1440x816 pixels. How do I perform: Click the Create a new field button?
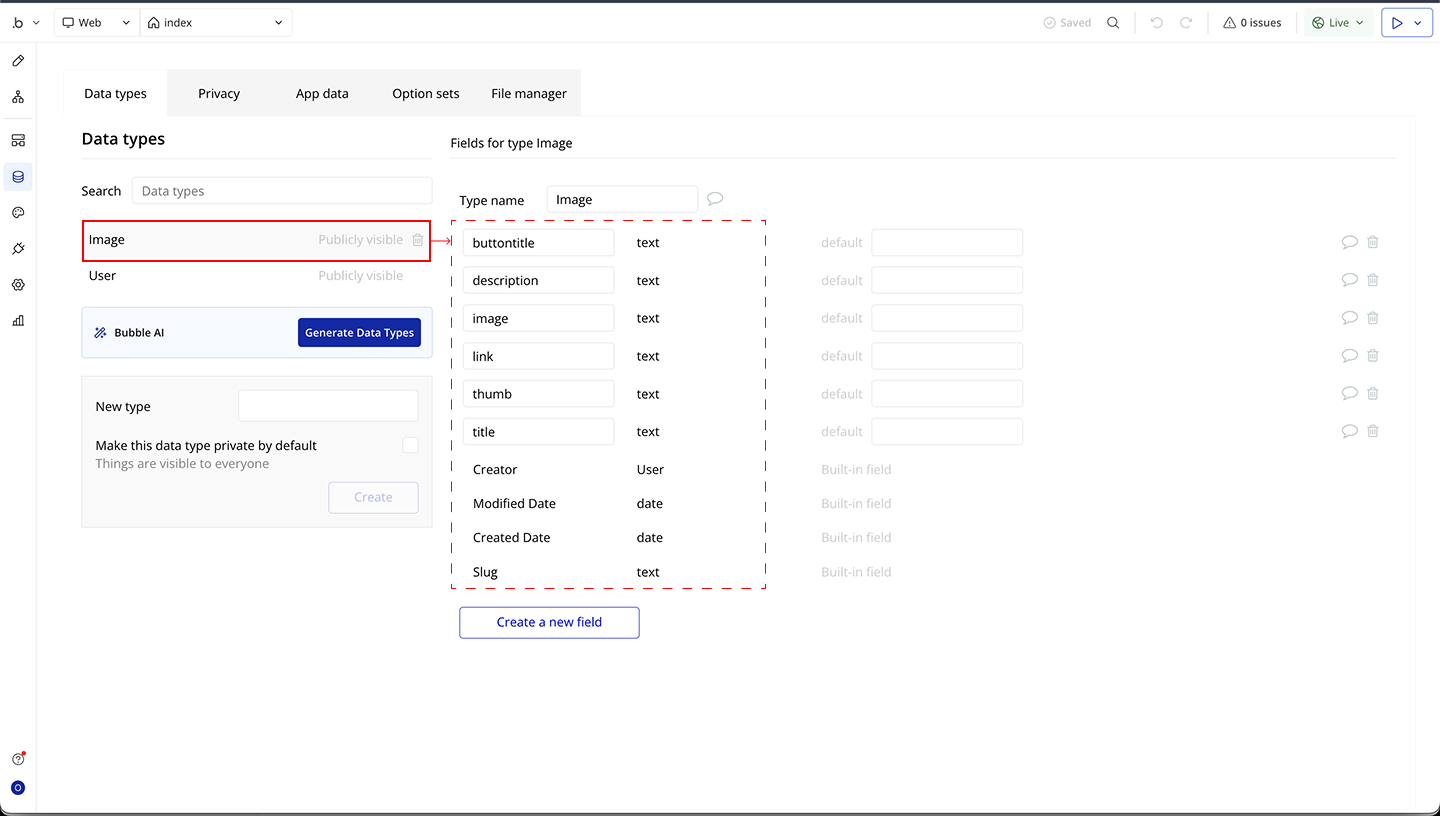pos(549,622)
